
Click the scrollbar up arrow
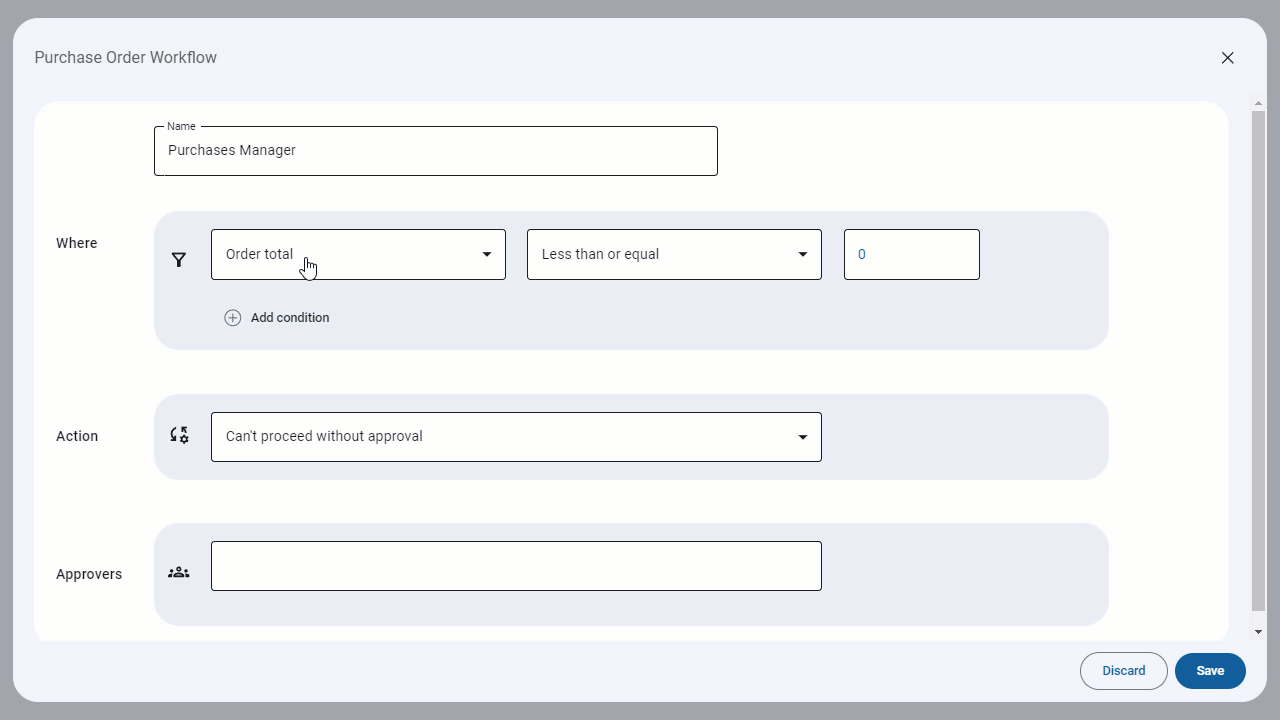(x=1258, y=102)
